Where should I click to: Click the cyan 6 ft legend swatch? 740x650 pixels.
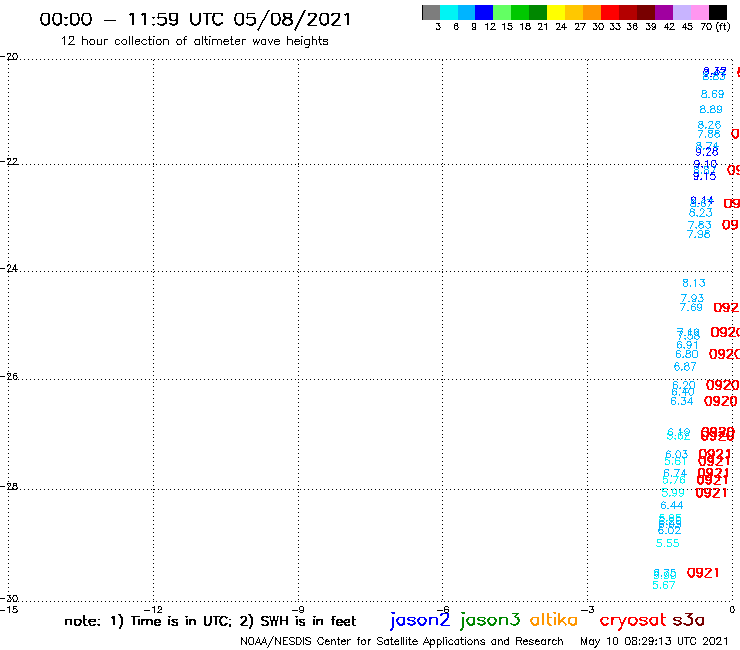449,12
